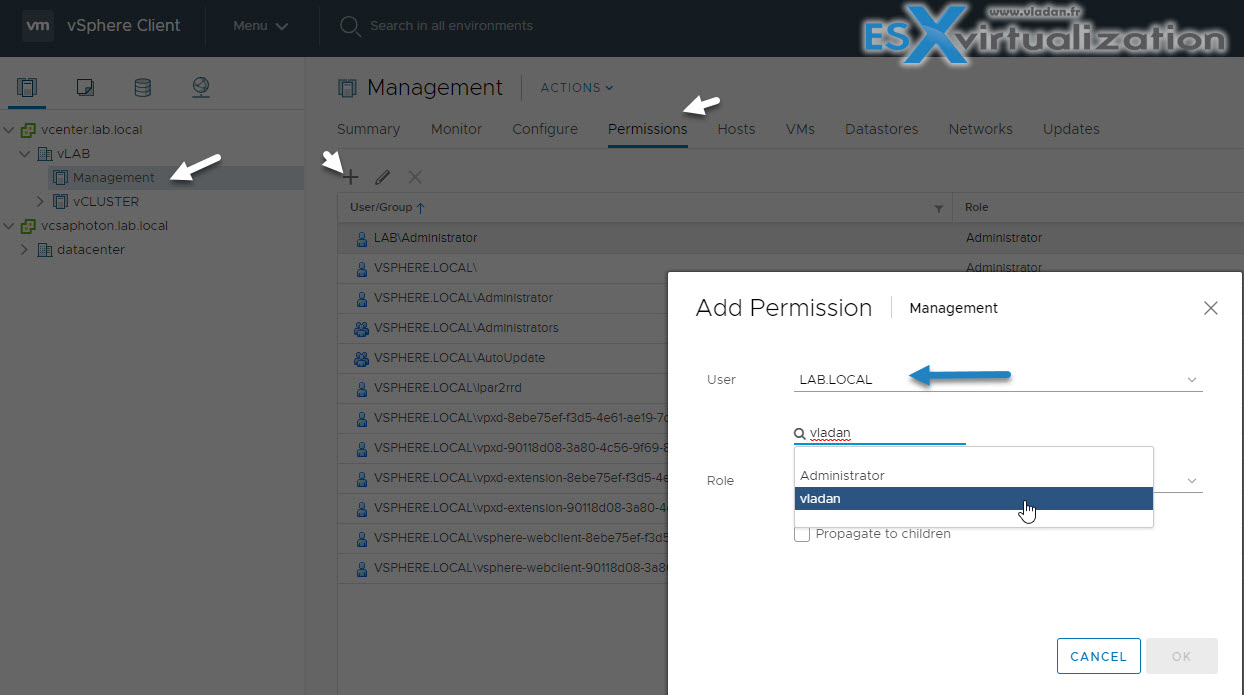This screenshot has height=695, width=1244.
Task: Enable Propagate to children checkbox
Action: 802,534
